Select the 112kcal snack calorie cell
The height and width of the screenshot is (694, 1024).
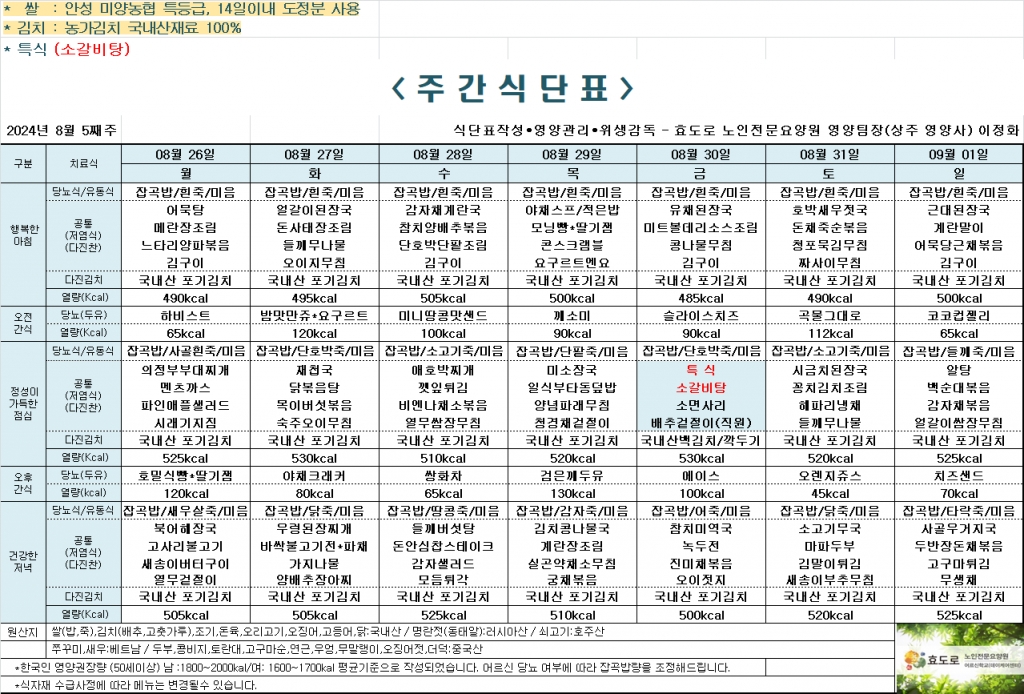830,333
